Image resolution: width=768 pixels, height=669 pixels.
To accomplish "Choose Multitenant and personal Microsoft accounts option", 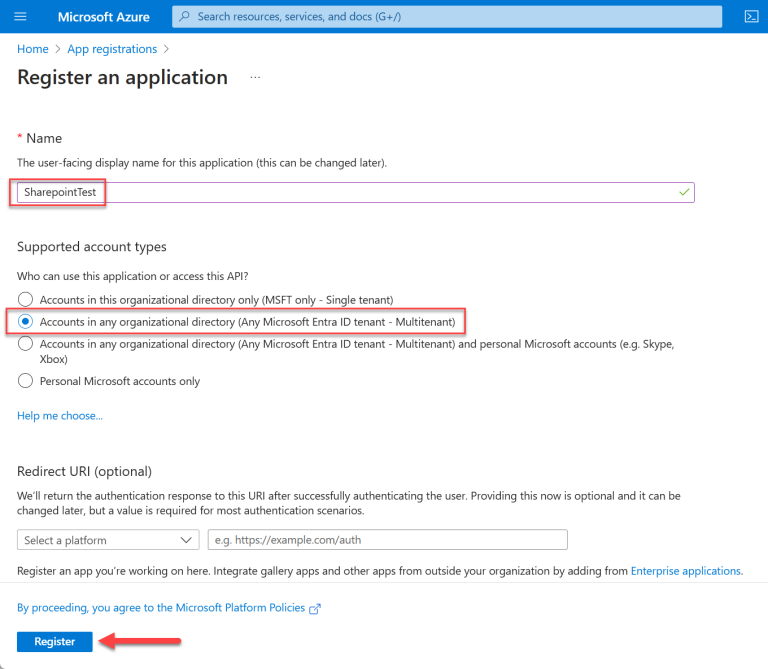I will pos(26,344).
